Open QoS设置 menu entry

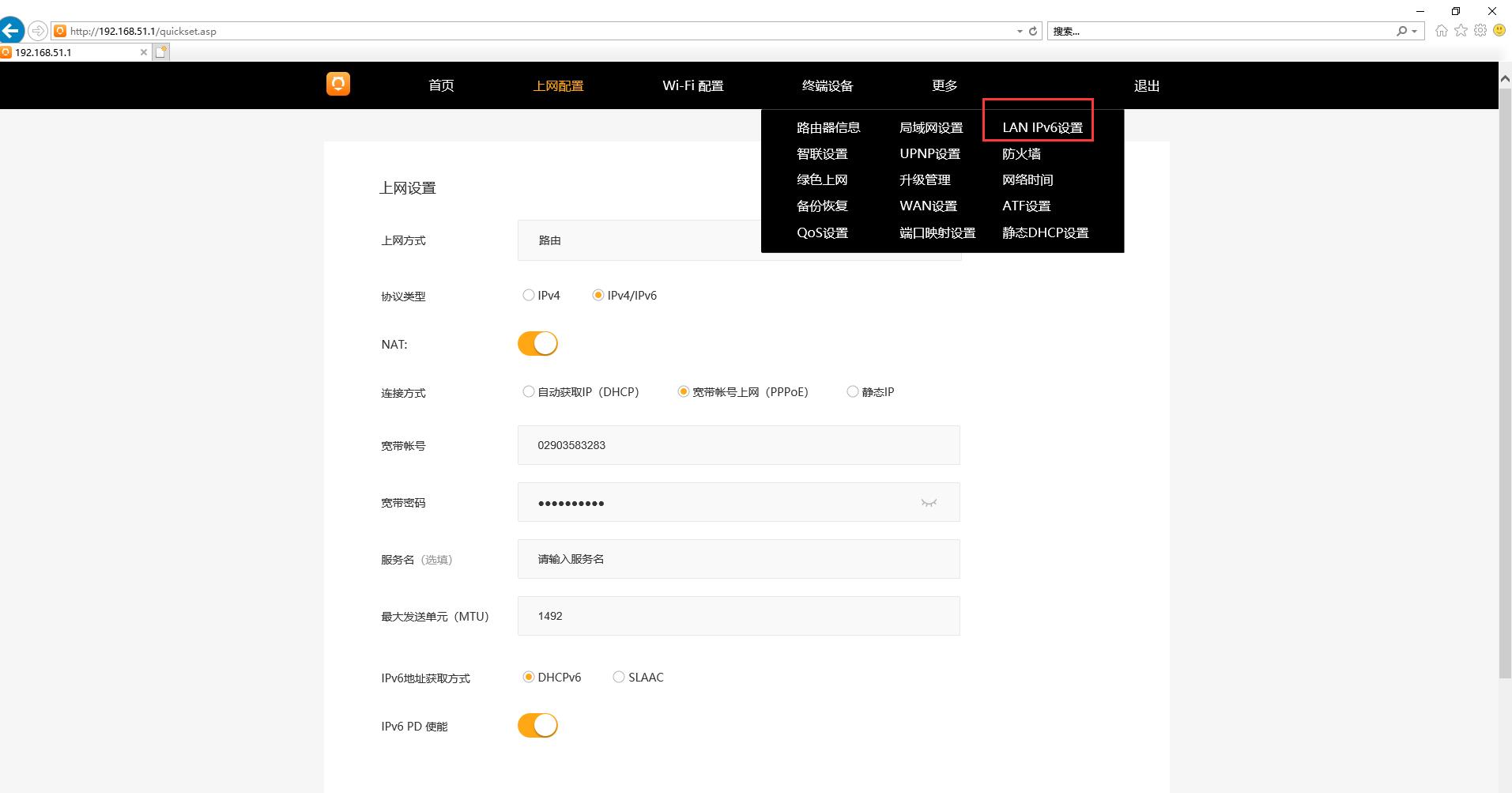[822, 232]
